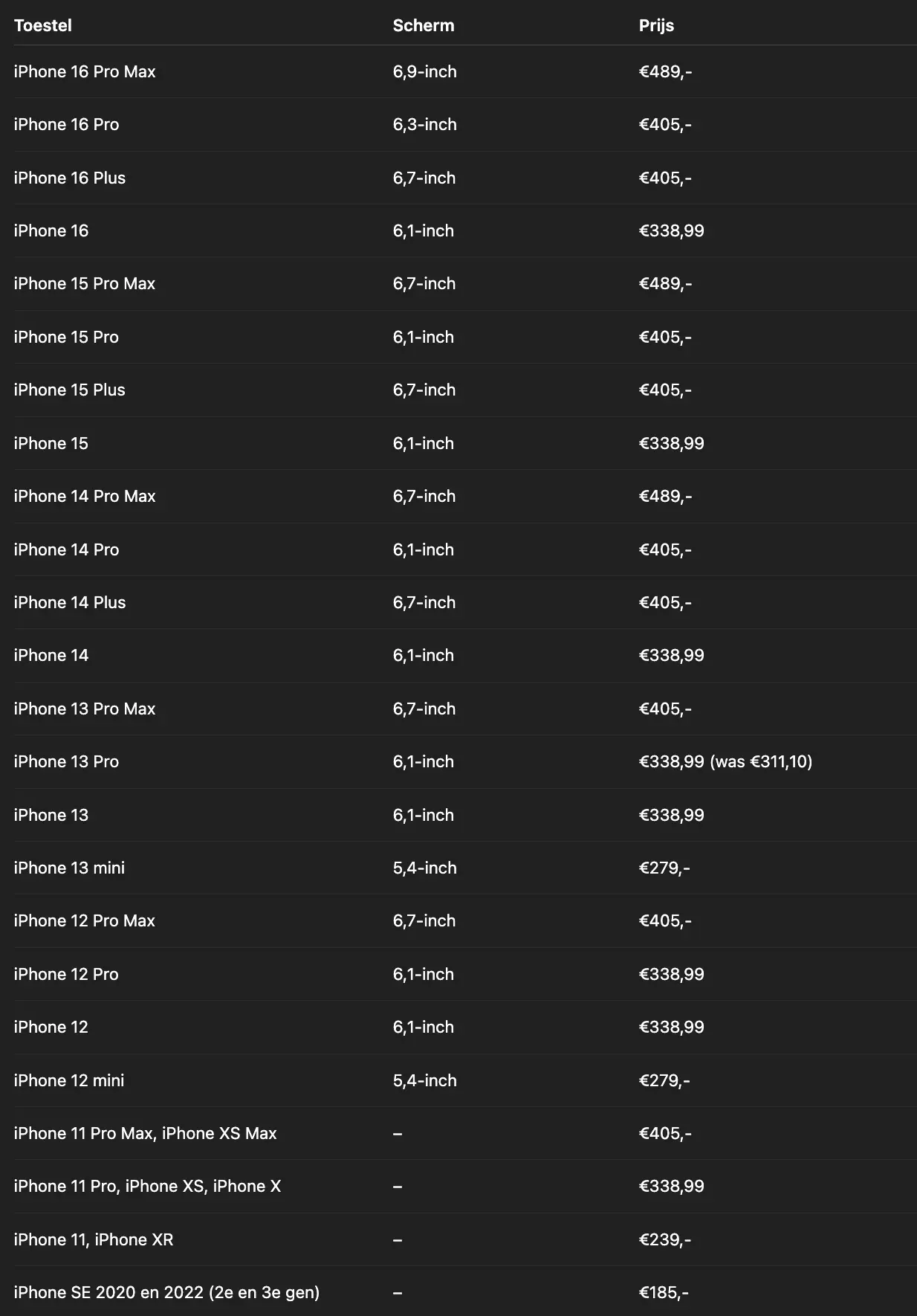Click the €338,99 (was €311,10) price text
This screenshot has width=917, height=1316.
point(725,761)
